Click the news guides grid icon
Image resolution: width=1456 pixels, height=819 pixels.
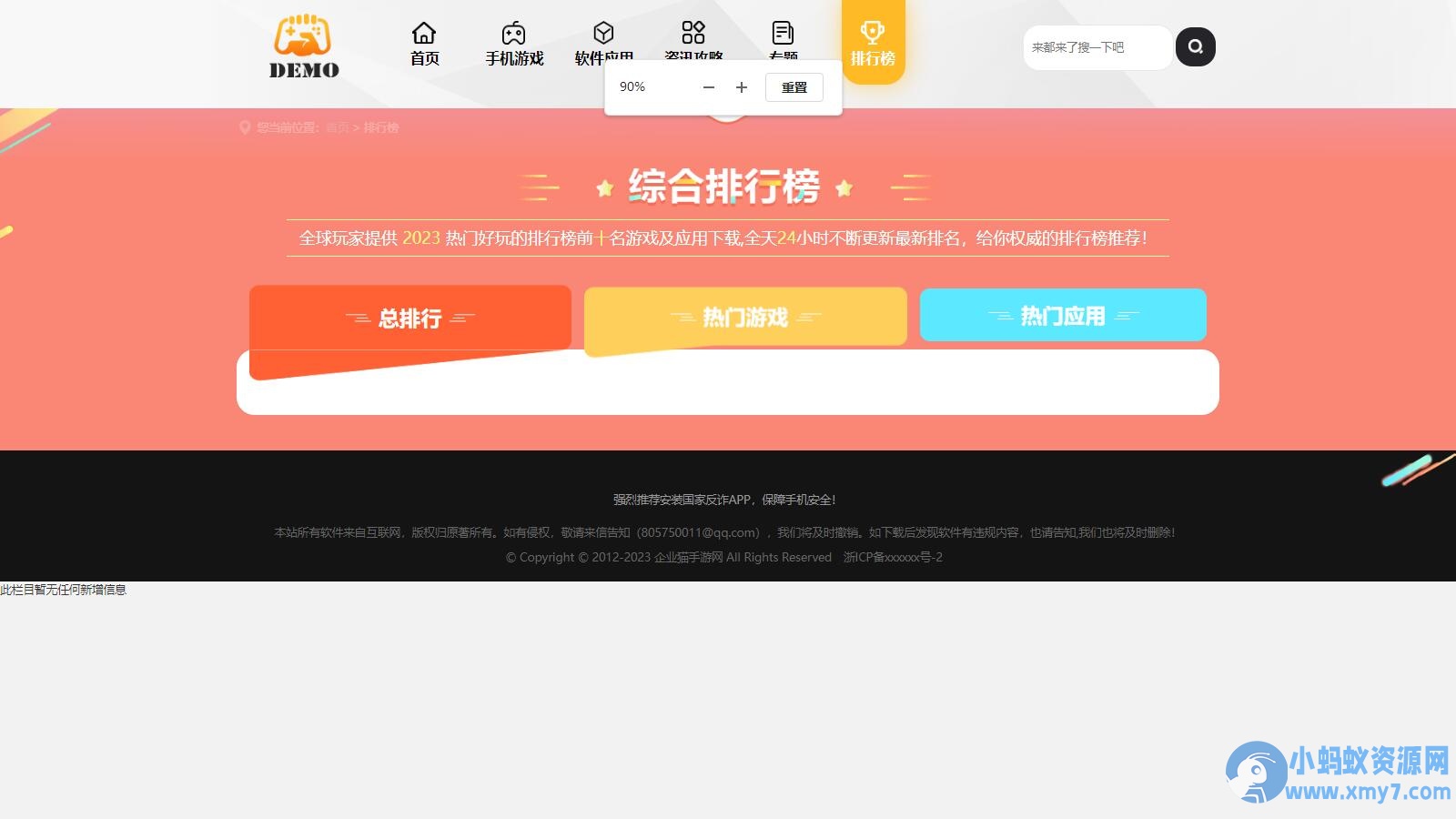[693, 33]
